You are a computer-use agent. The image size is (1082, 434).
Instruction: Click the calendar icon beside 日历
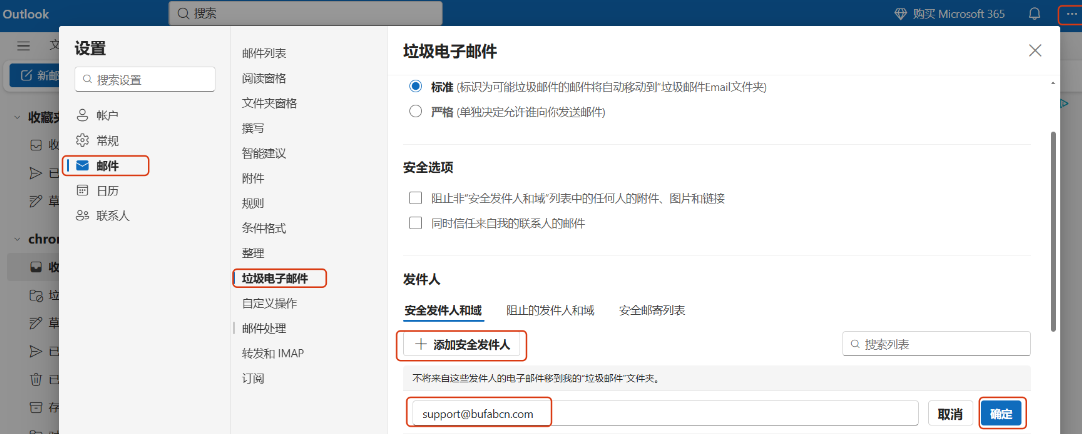tap(83, 190)
